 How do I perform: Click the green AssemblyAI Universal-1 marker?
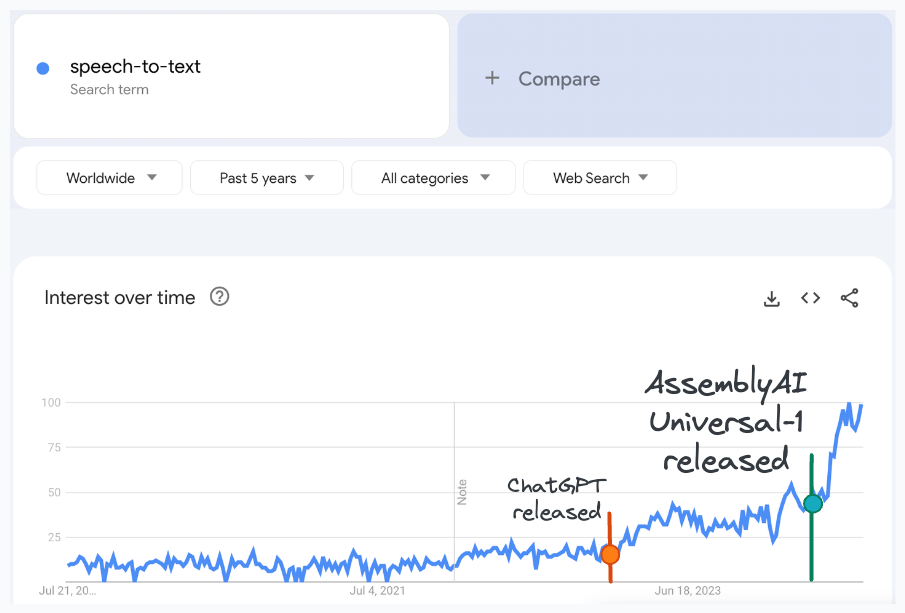(812, 503)
